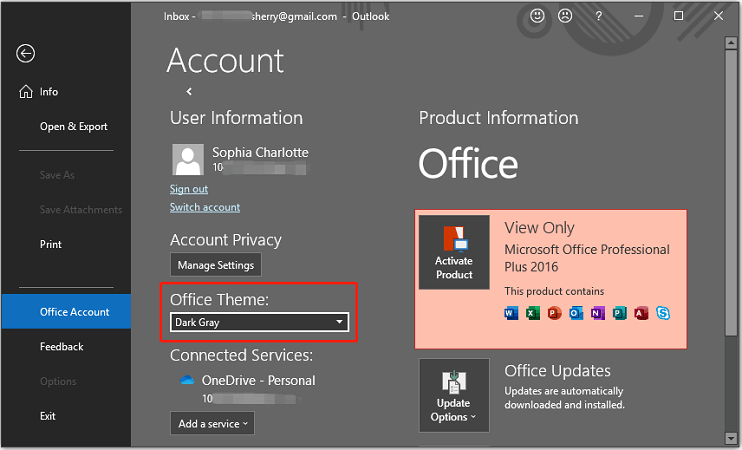Click the small chevron below Account heading

189,91
